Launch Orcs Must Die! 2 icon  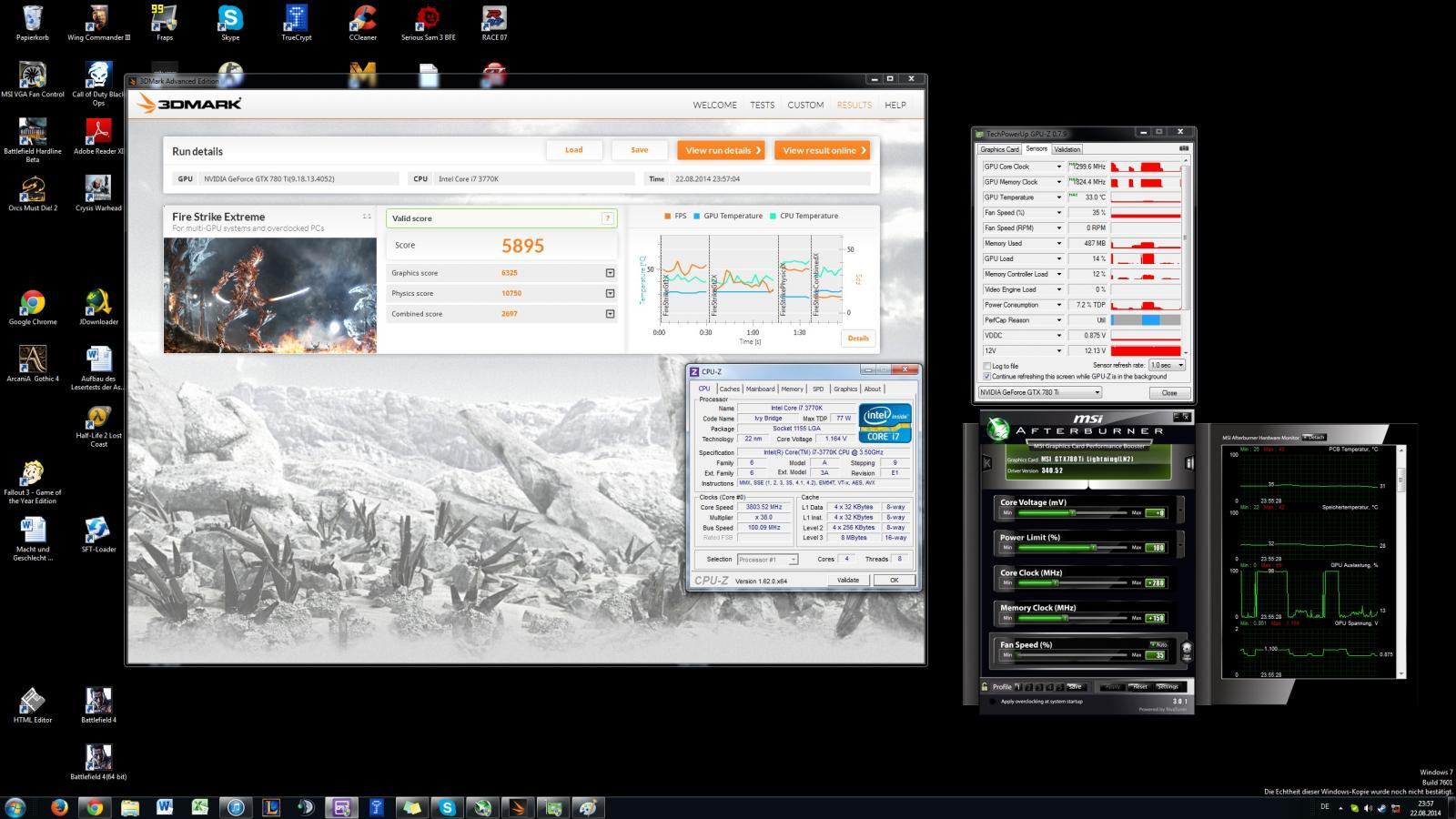pyautogui.click(x=33, y=193)
